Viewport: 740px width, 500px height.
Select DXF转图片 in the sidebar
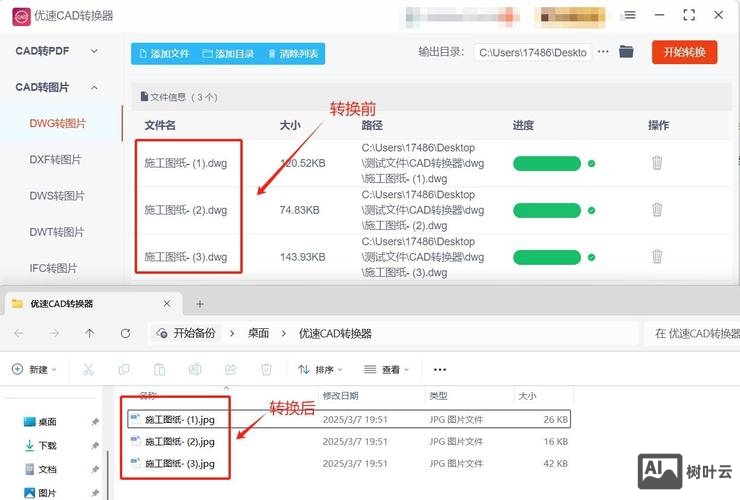[x=55, y=160]
